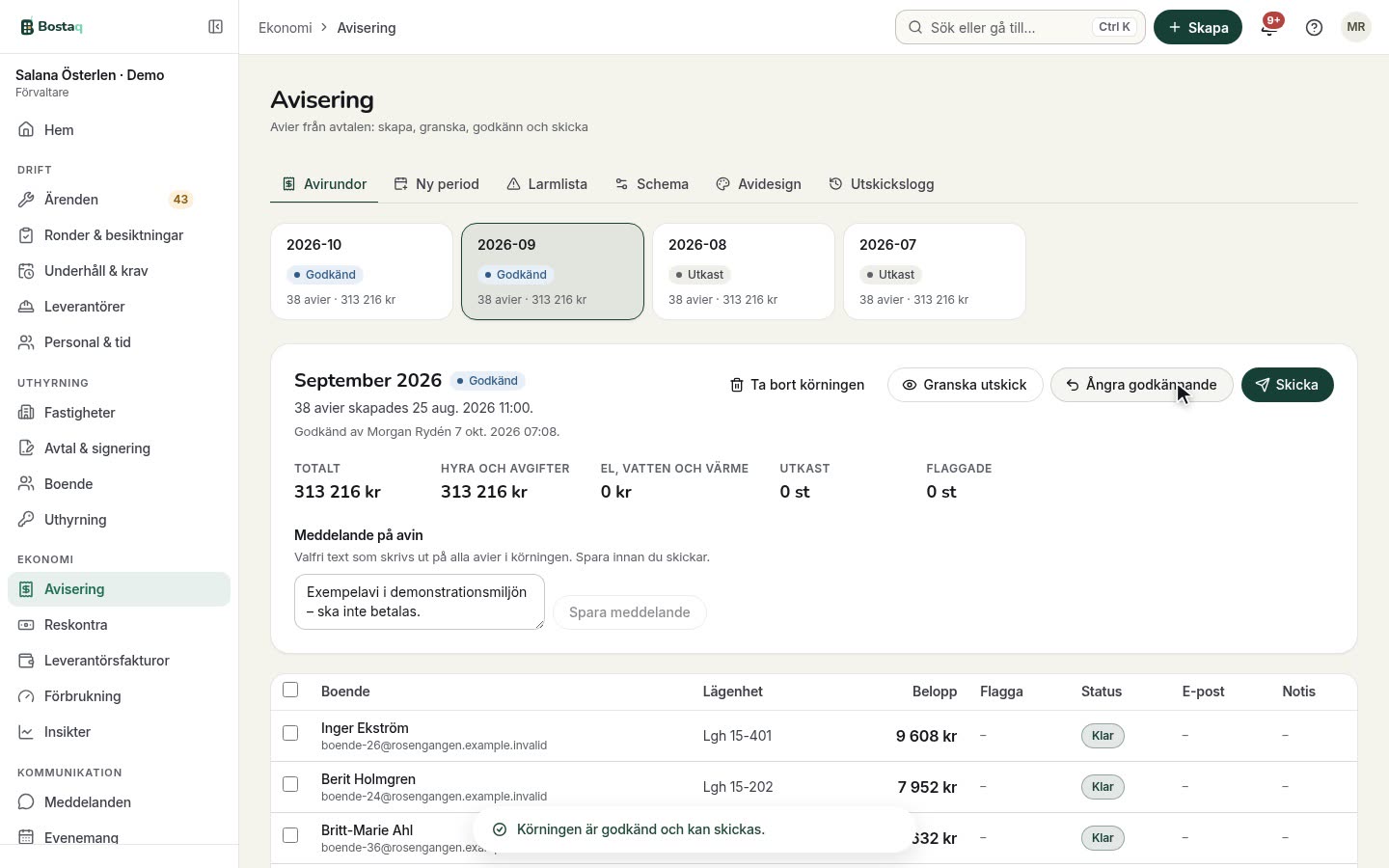
Task: Select the 2026-08 avirunda card
Action: click(x=744, y=271)
